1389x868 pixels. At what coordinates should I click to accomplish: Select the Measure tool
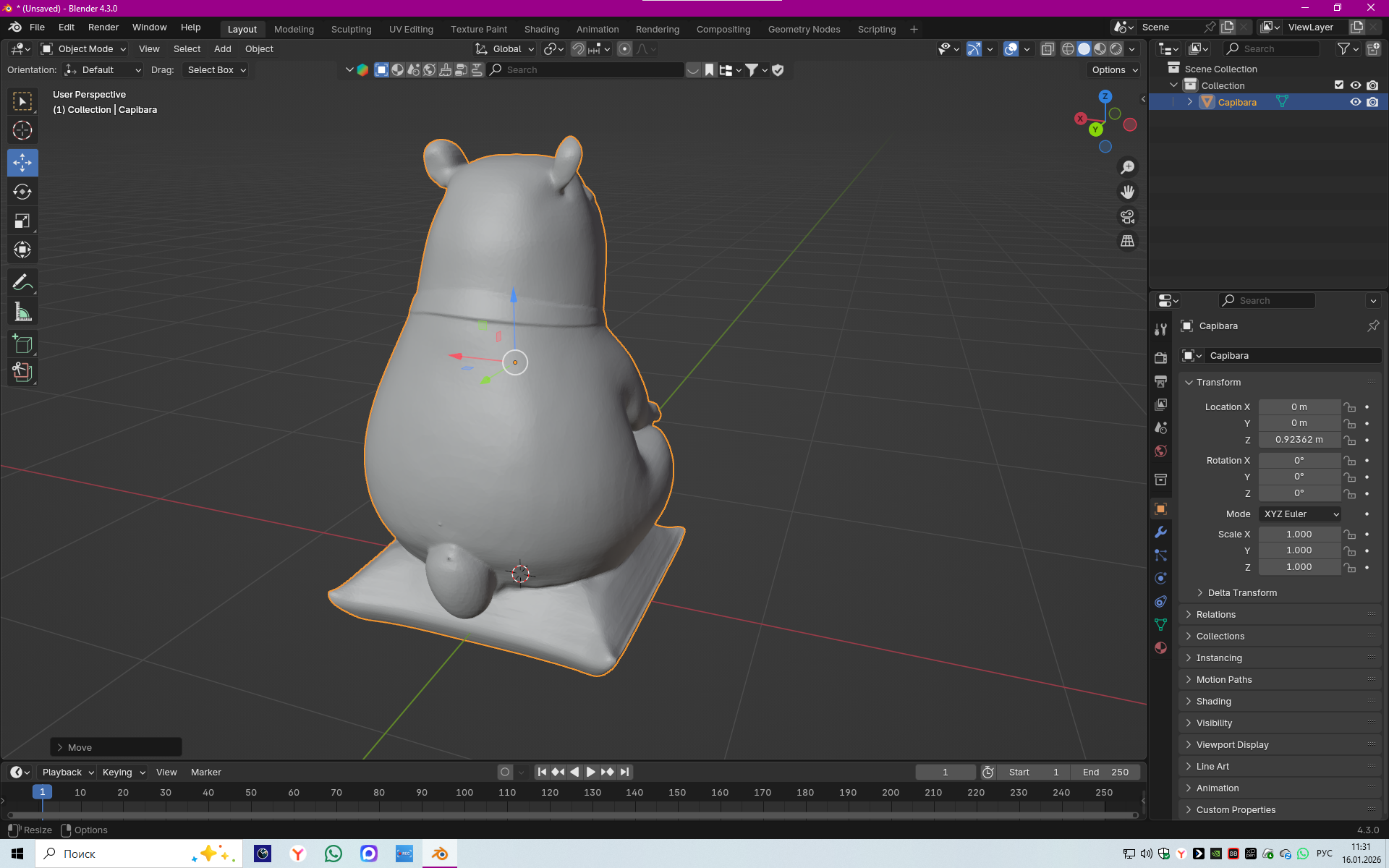click(22, 312)
